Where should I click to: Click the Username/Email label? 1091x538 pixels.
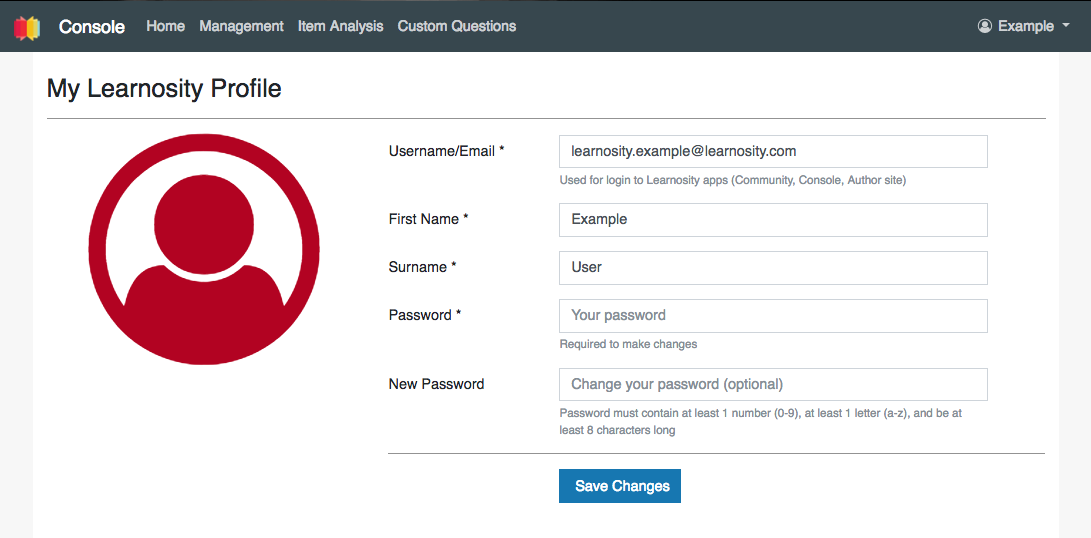(446, 151)
